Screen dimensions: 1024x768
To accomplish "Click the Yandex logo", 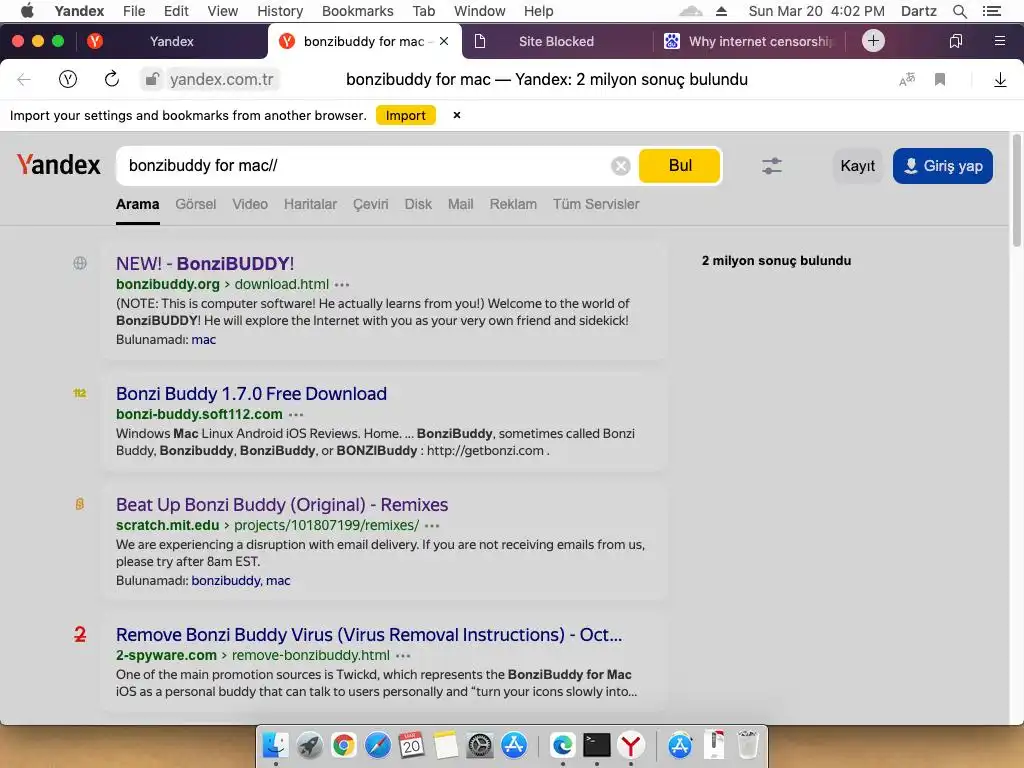I will [x=59, y=165].
